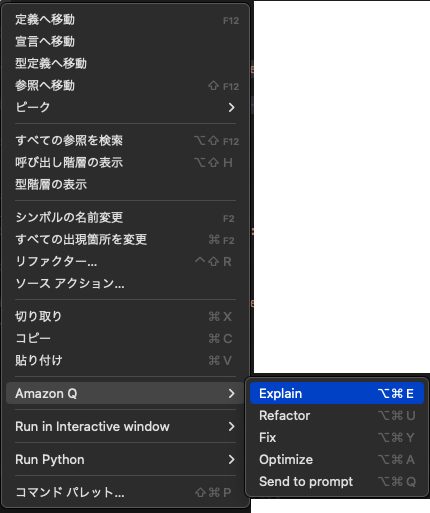Image resolution: width=430 pixels, height=513 pixels.
Task: Select Send to prompt option
Action: point(337,482)
